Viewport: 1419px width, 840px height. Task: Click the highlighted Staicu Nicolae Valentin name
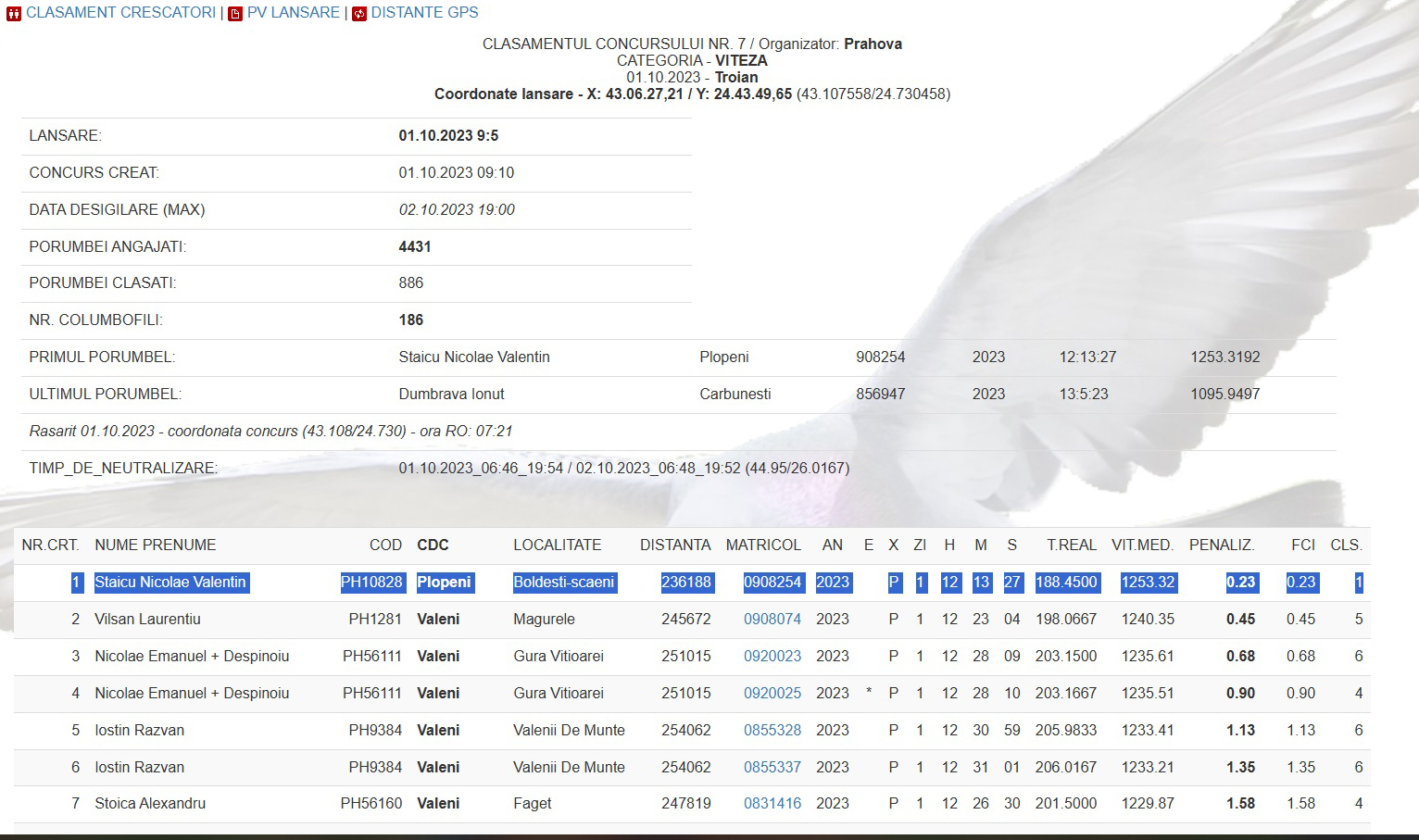(x=170, y=583)
